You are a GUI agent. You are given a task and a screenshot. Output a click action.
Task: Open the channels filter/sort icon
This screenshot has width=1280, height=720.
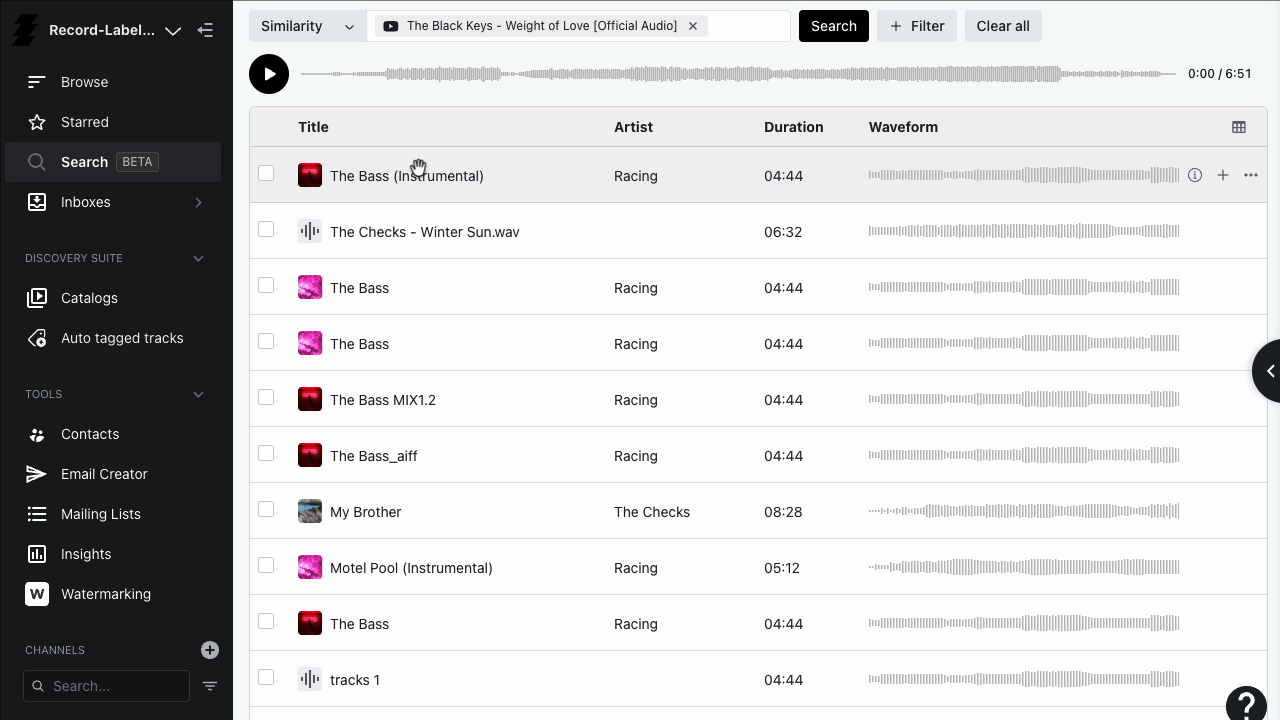click(210, 686)
